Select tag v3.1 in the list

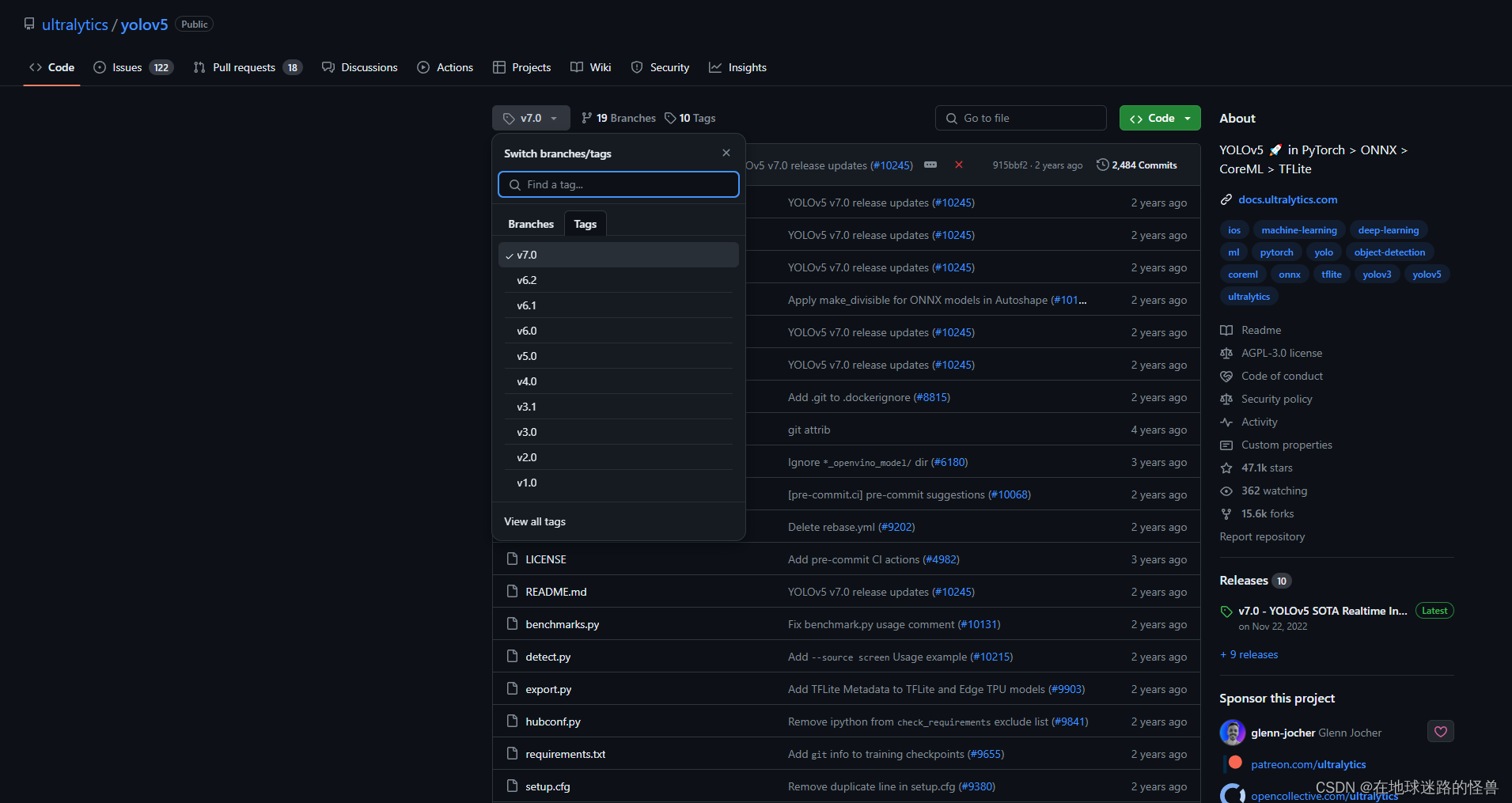pyautogui.click(x=618, y=407)
